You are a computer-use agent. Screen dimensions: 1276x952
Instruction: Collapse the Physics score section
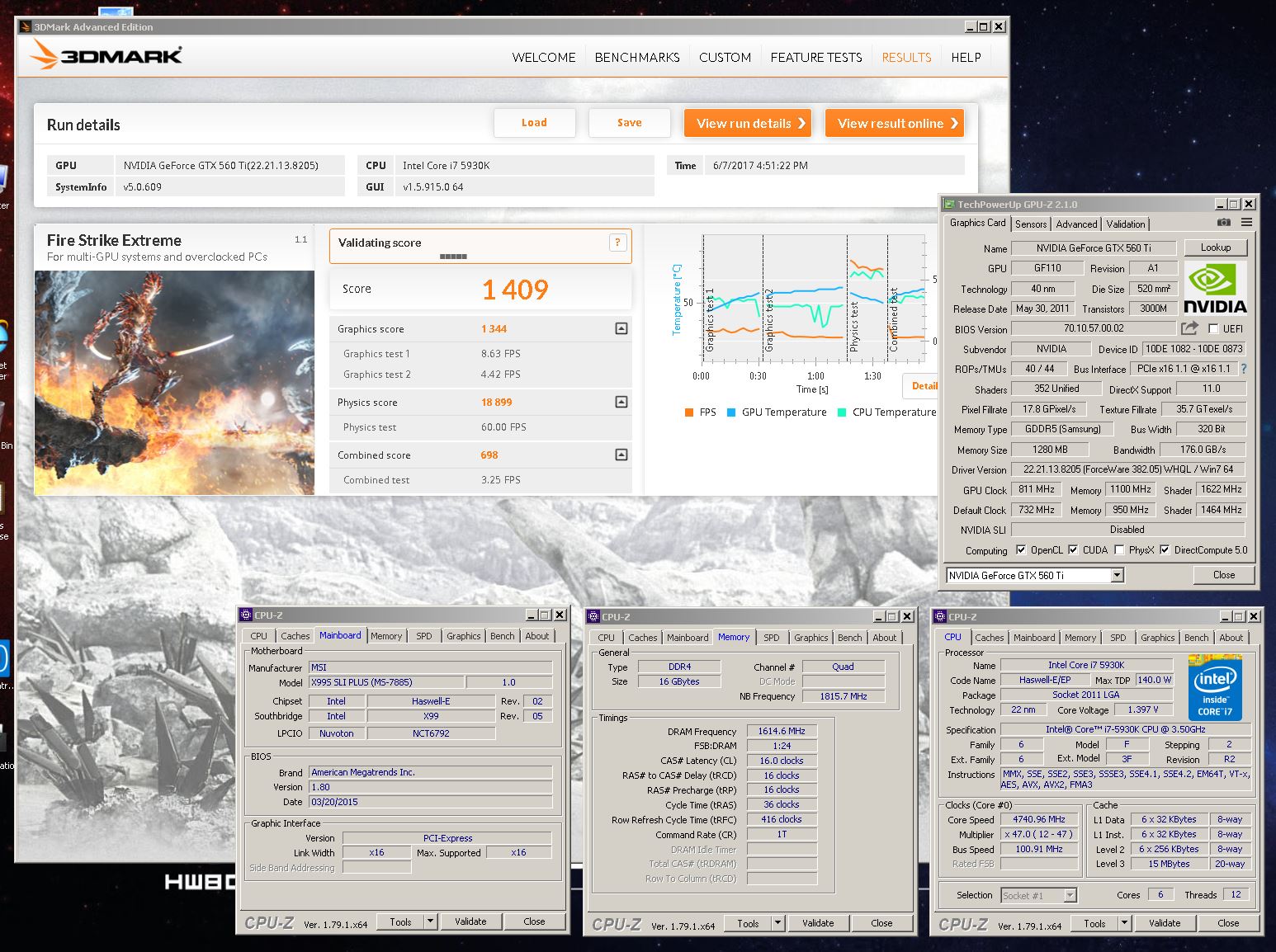pos(621,402)
